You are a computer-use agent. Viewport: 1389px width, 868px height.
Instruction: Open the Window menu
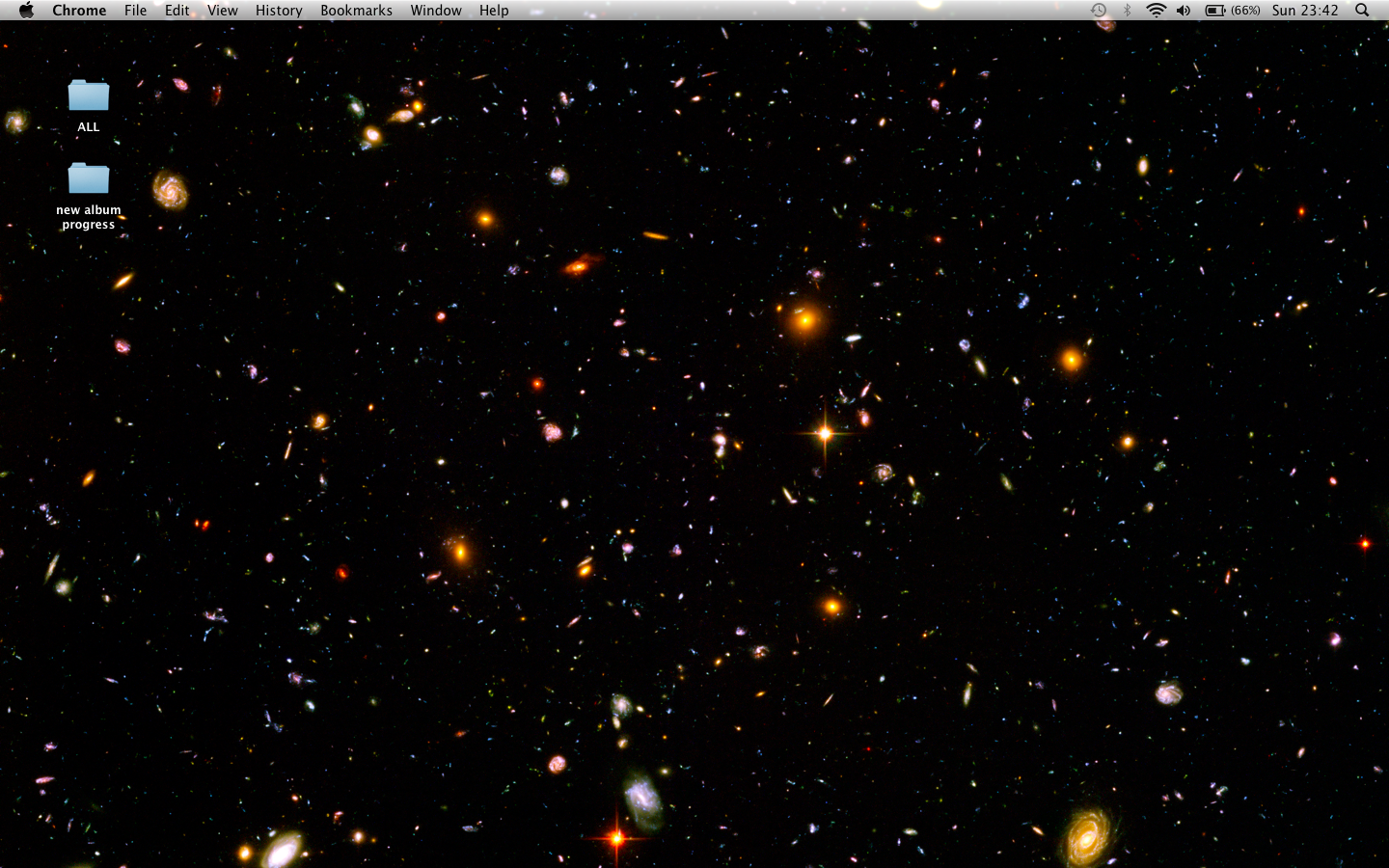[436, 11]
